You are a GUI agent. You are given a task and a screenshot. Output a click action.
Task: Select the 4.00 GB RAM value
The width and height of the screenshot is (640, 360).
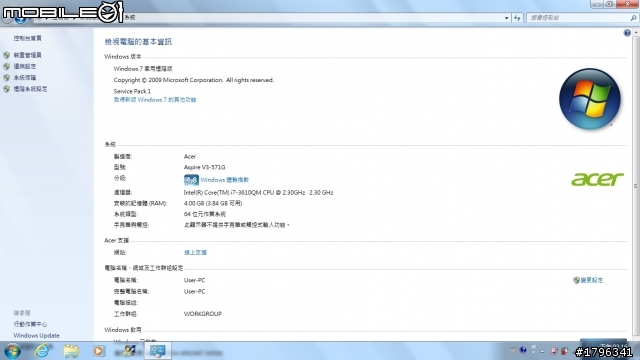213,203
